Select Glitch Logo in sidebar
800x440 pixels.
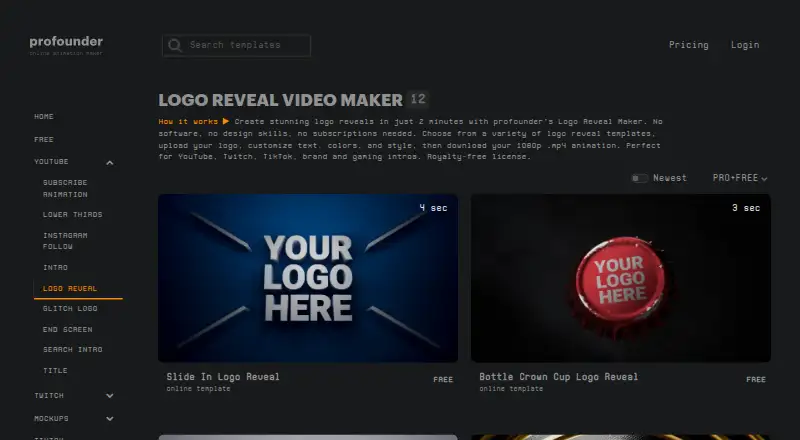click(x=70, y=308)
